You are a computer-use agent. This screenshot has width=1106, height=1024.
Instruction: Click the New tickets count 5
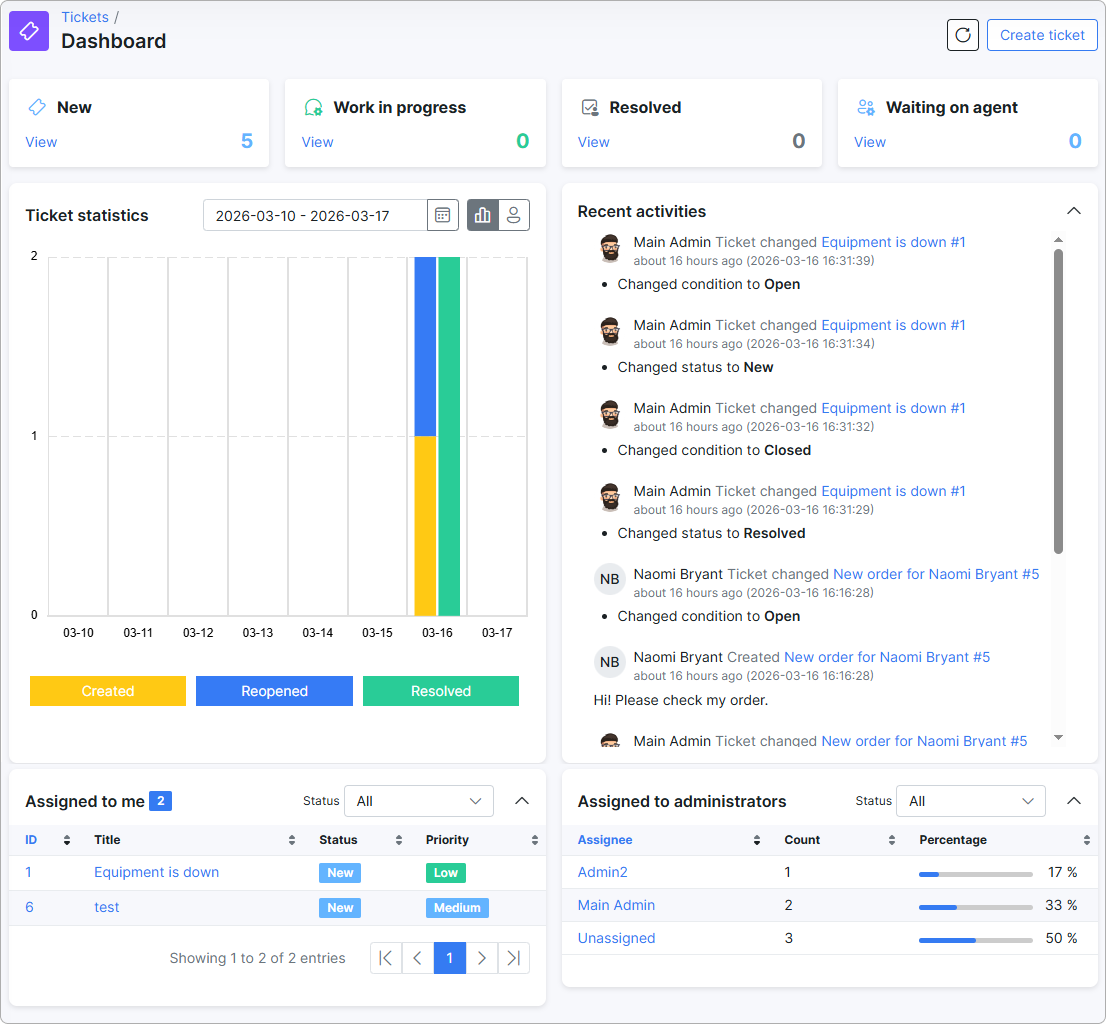pyautogui.click(x=247, y=141)
